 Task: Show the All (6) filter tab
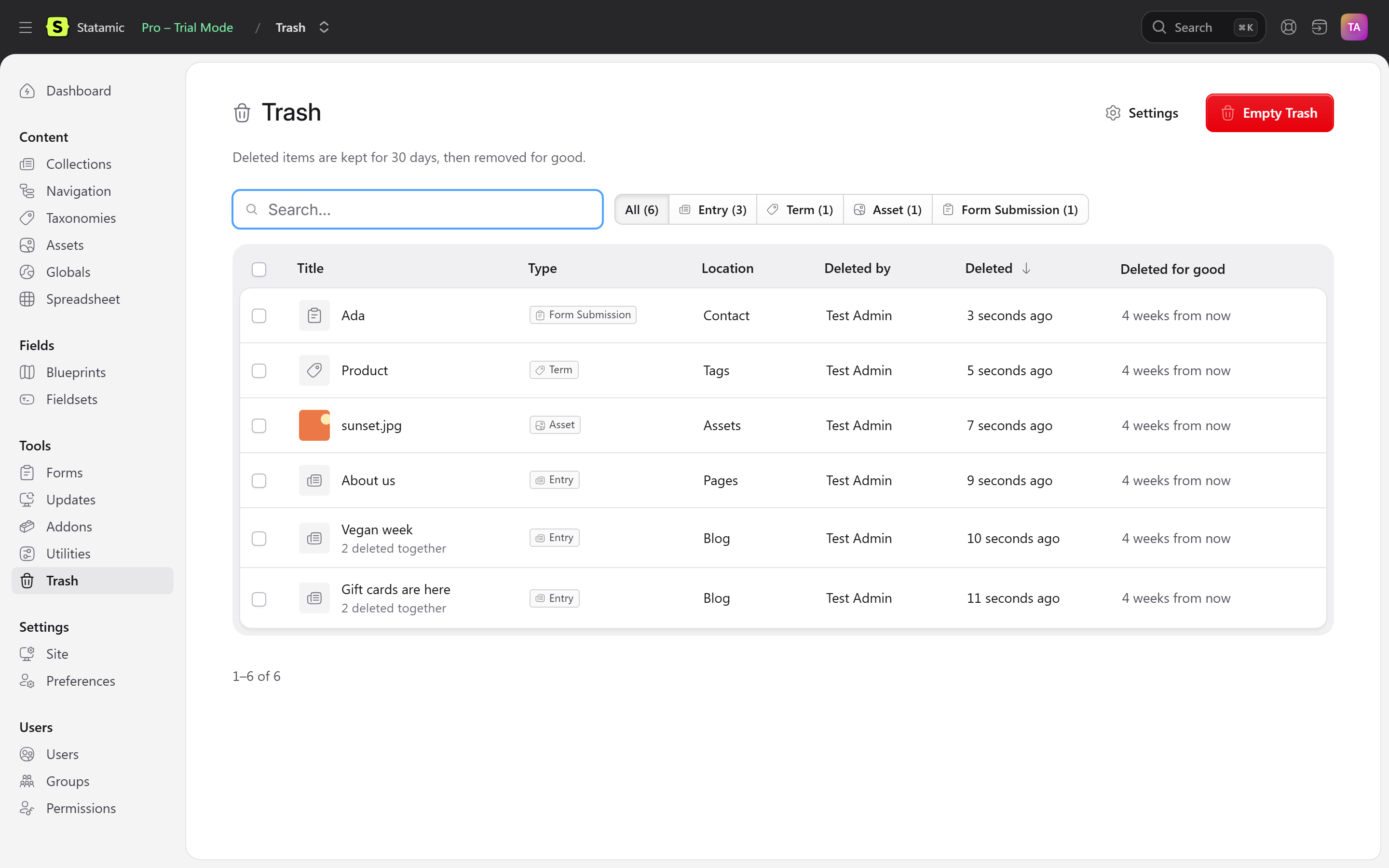[x=642, y=210]
